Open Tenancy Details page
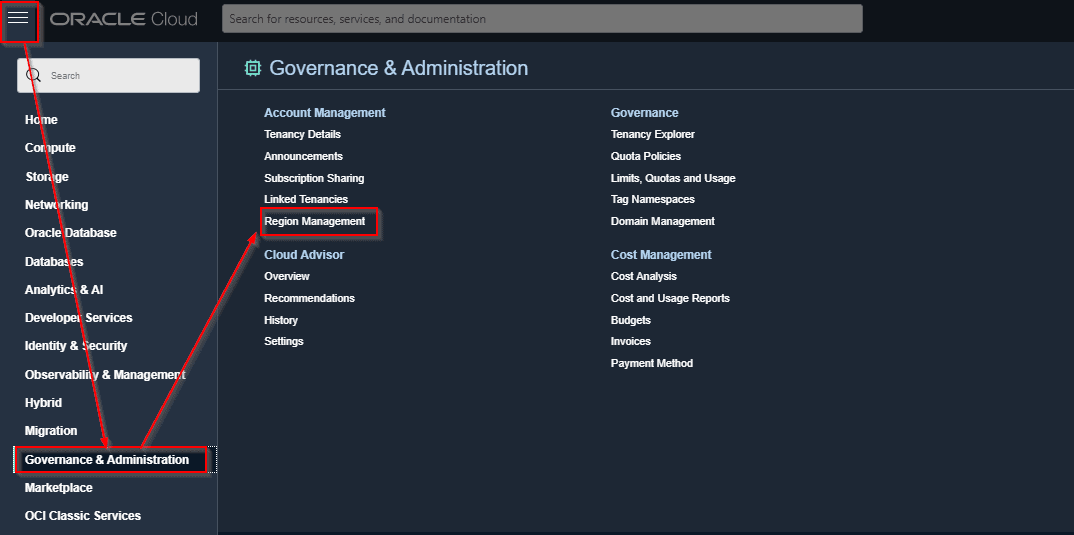 tap(302, 134)
